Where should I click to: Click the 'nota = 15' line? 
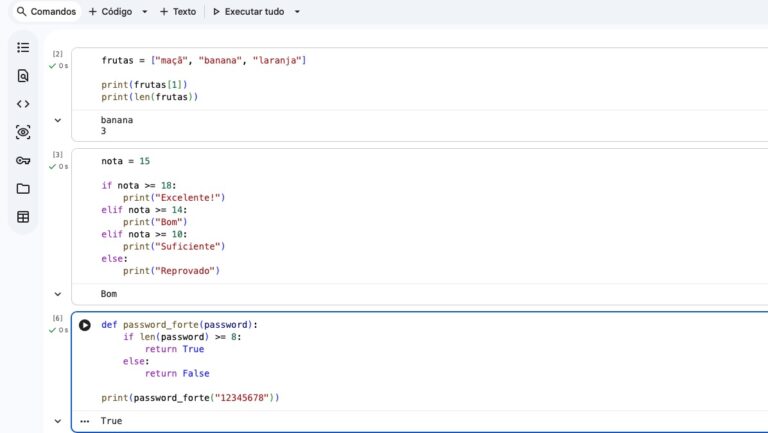click(125, 161)
